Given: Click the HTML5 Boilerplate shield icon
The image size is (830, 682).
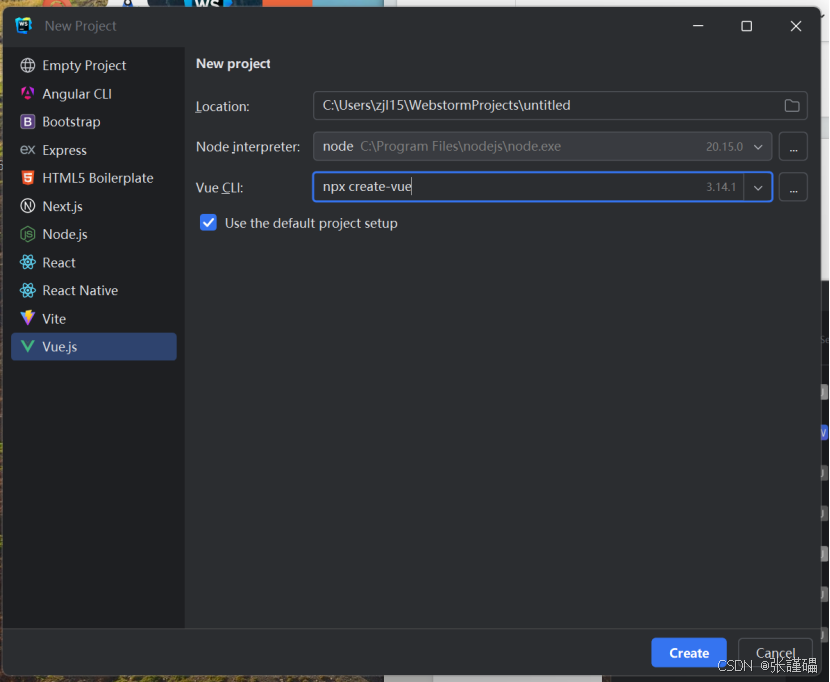Looking at the screenshot, I should pyautogui.click(x=28, y=178).
